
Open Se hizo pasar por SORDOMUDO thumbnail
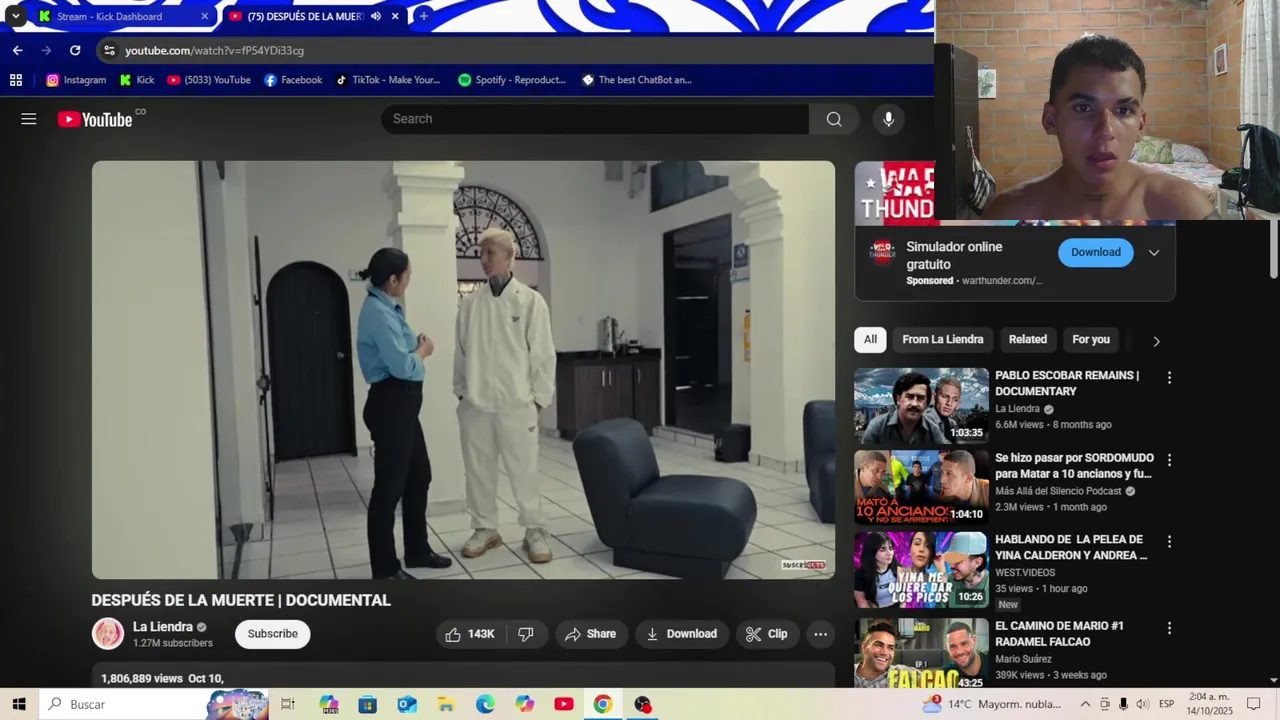pos(921,488)
